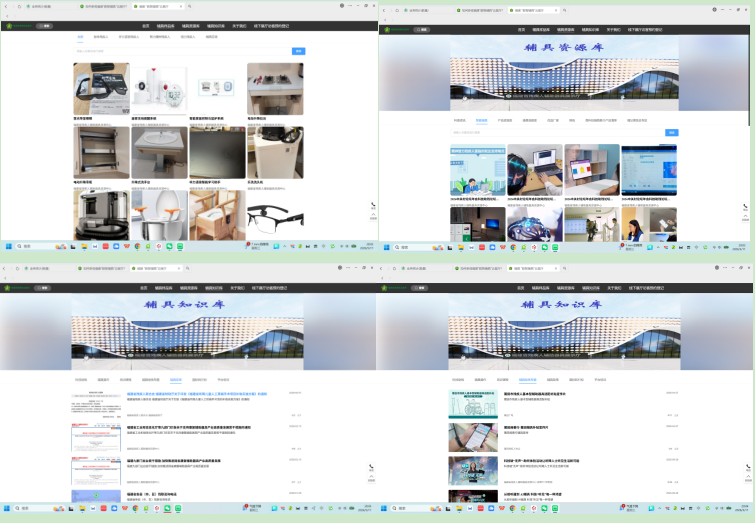755x523 pixels.
Task: Open the black sunglasses product thumbnail
Action: click(101, 89)
